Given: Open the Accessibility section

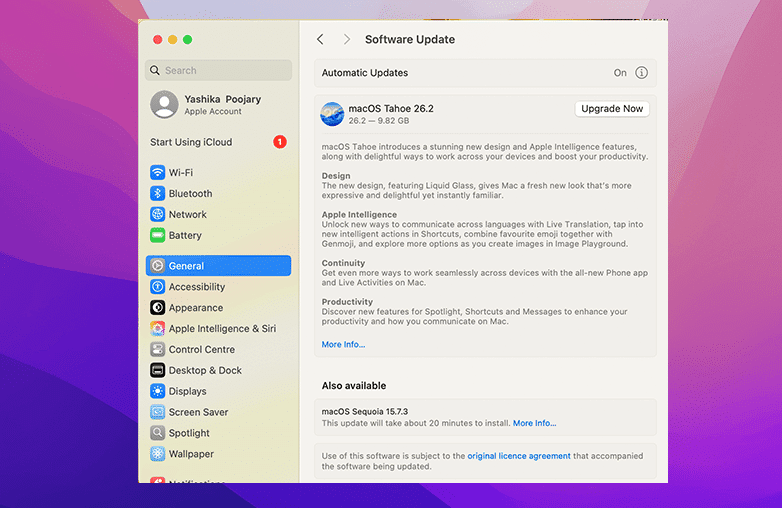Looking at the screenshot, I should [x=218, y=287].
